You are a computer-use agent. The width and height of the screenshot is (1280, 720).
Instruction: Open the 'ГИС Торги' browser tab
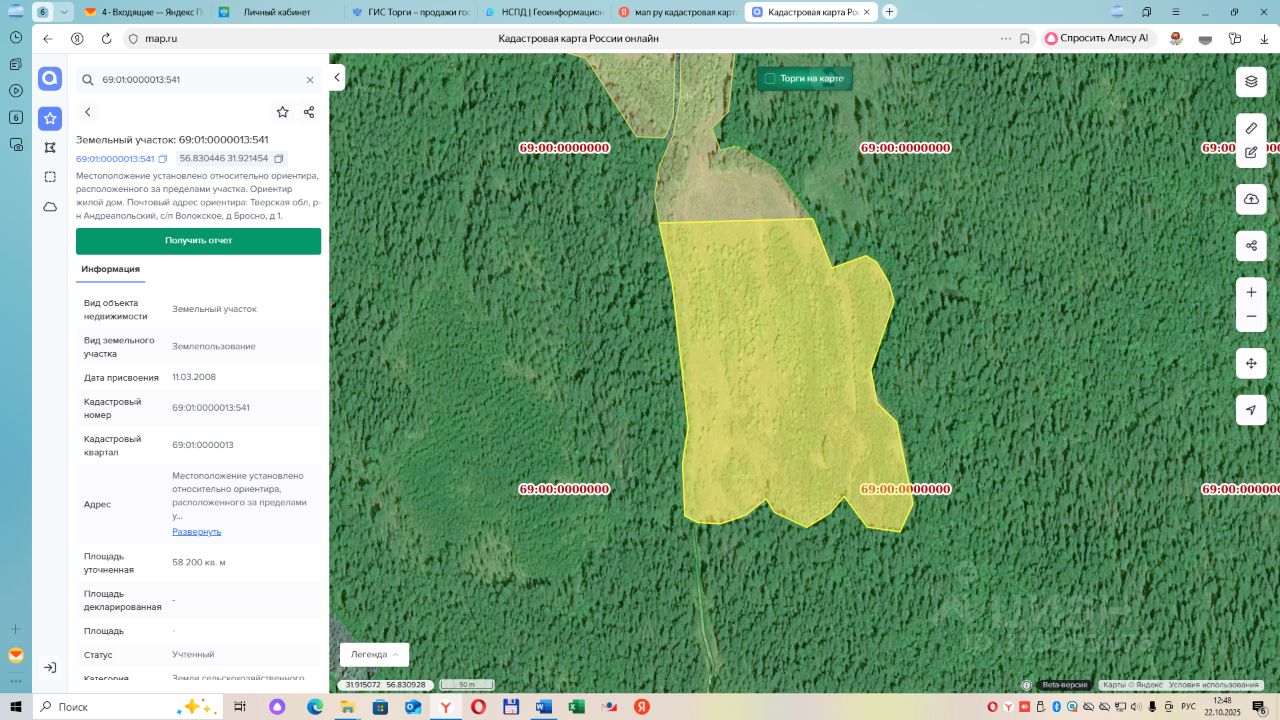coord(417,12)
